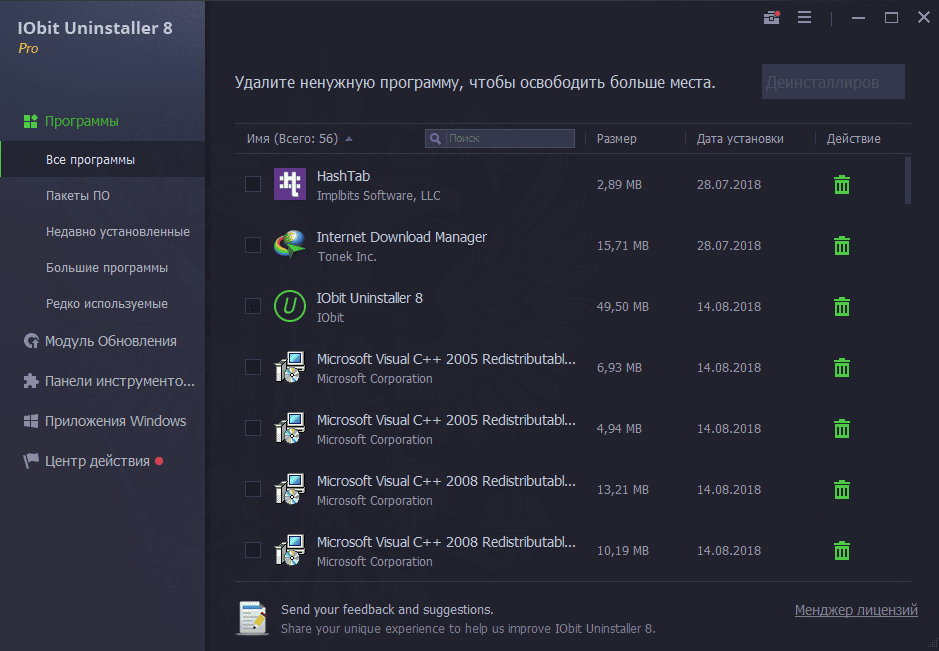
Task: Click the green IObit Uninstaller 8 logo icon
Action: pos(290,306)
